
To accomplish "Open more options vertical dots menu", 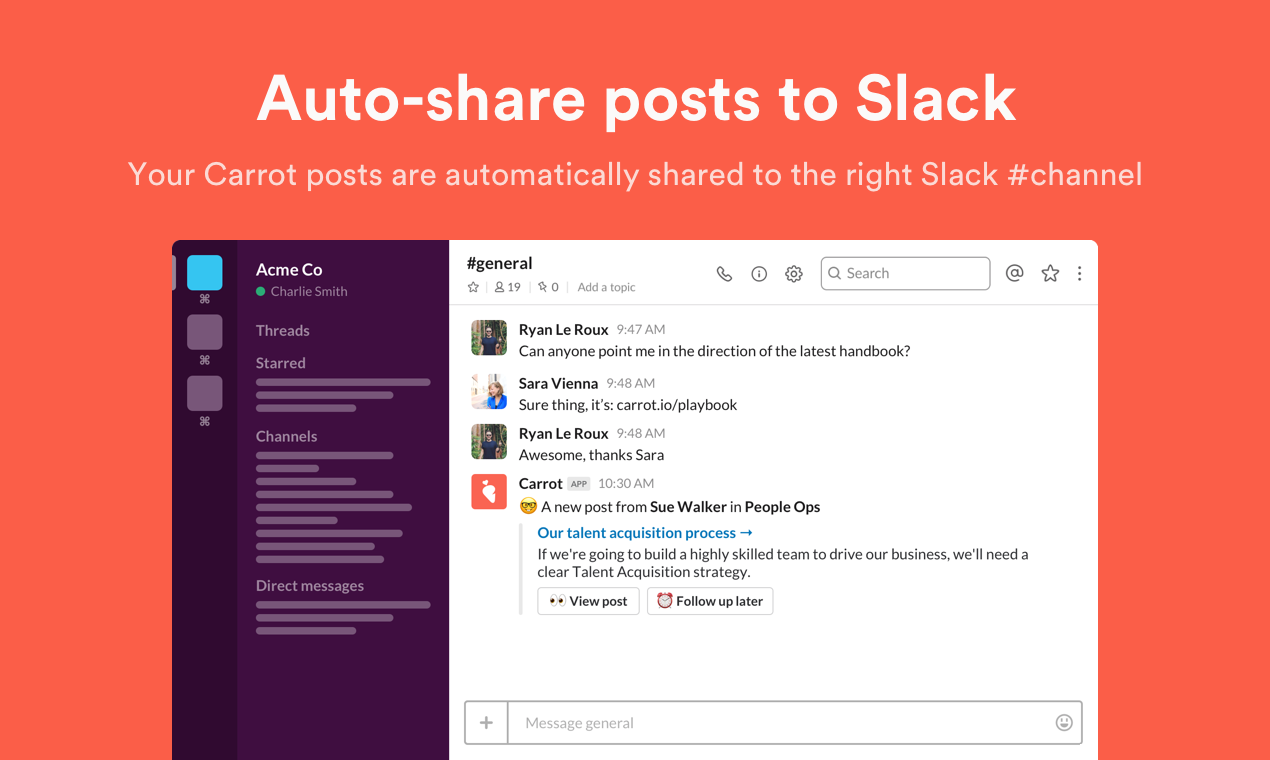I will pos(1079,273).
